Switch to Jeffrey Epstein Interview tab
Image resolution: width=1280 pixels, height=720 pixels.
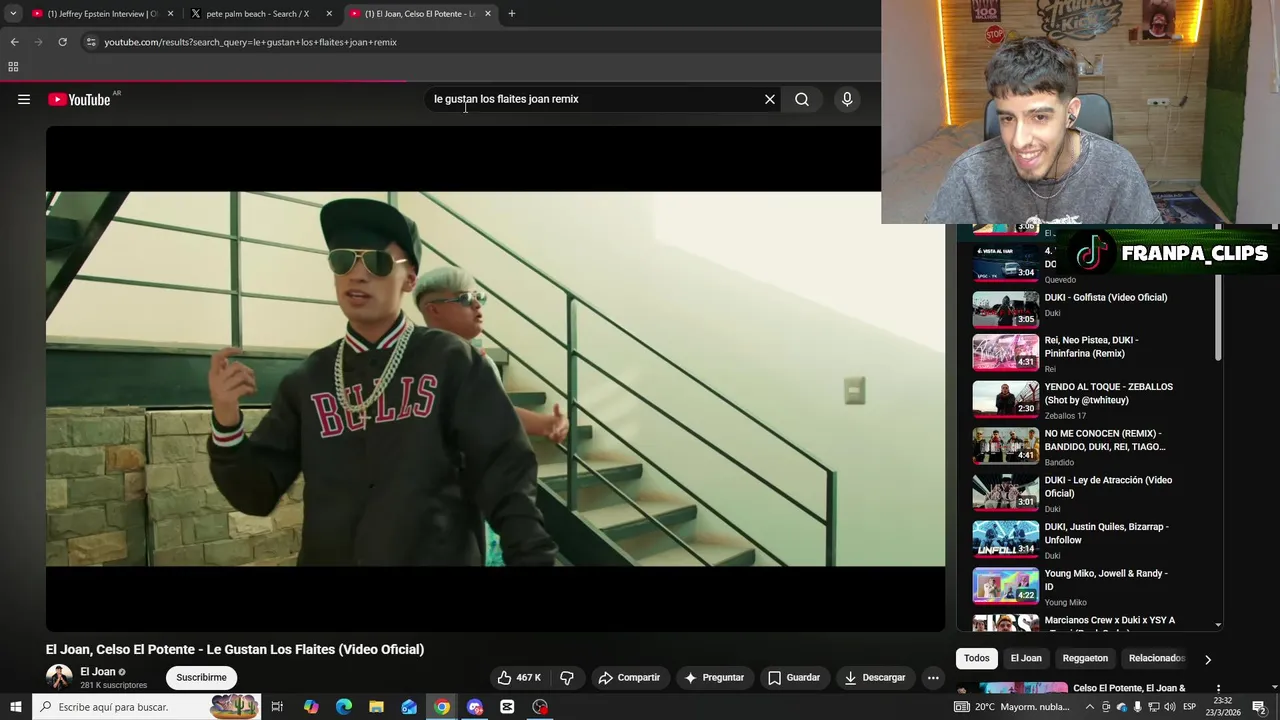click(x=100, y=14)
